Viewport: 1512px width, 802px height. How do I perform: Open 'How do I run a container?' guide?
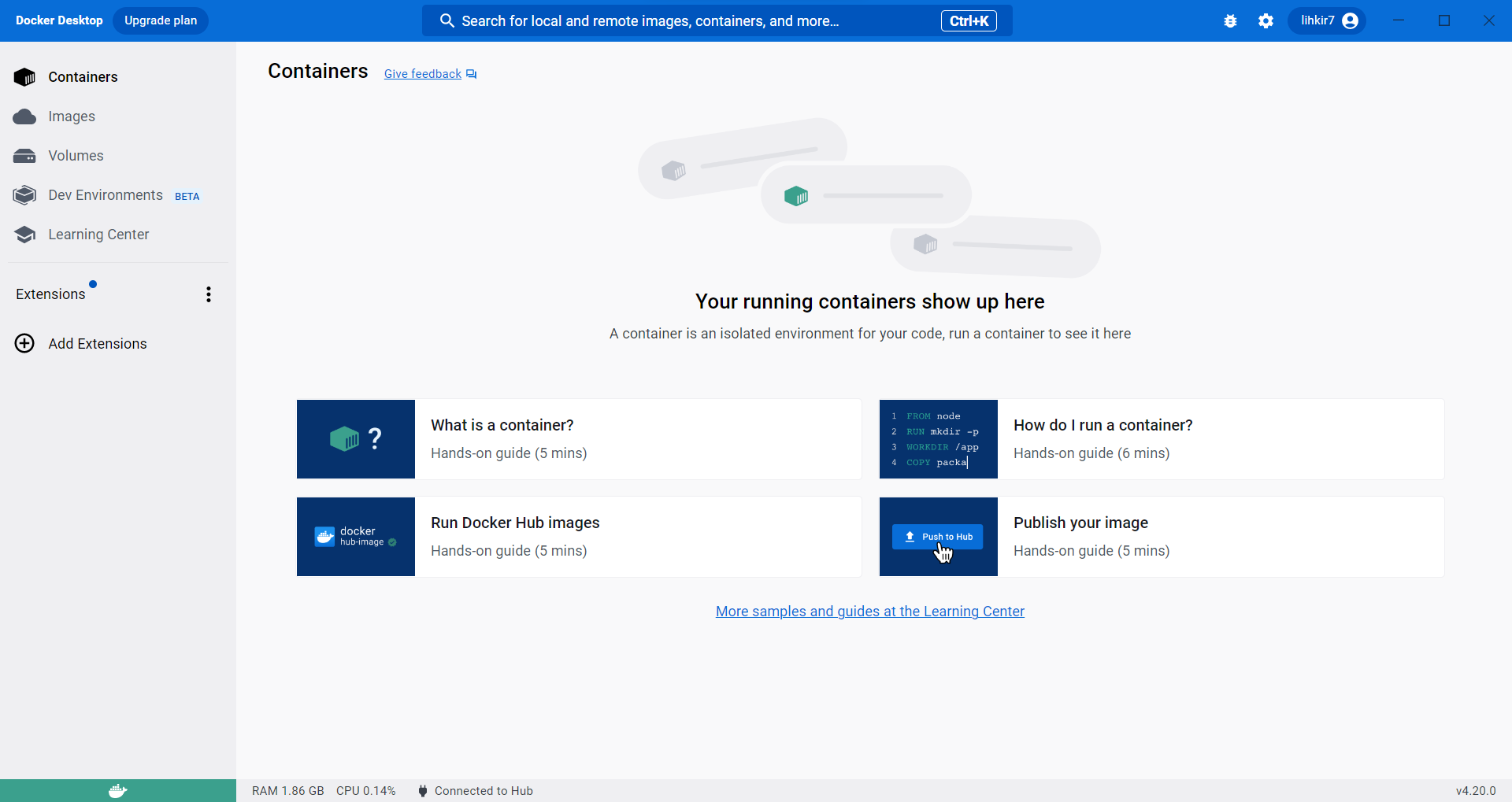[x=1162, y=439]
